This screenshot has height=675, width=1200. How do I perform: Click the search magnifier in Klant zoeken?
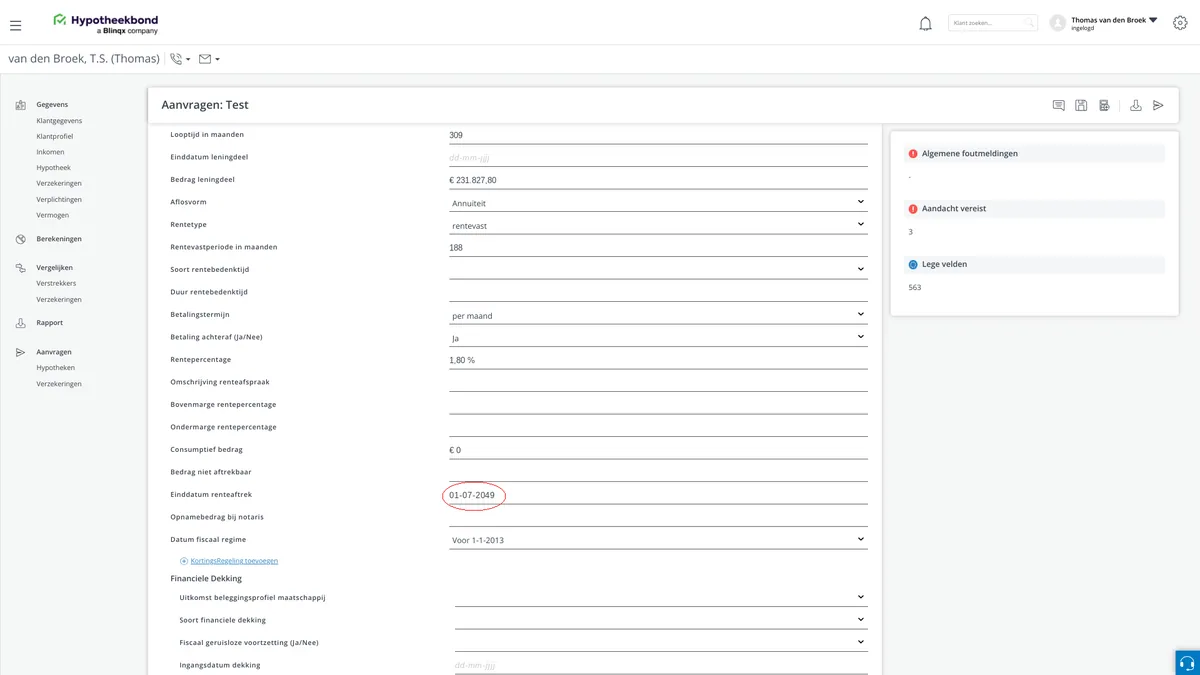click(1028, 23)
